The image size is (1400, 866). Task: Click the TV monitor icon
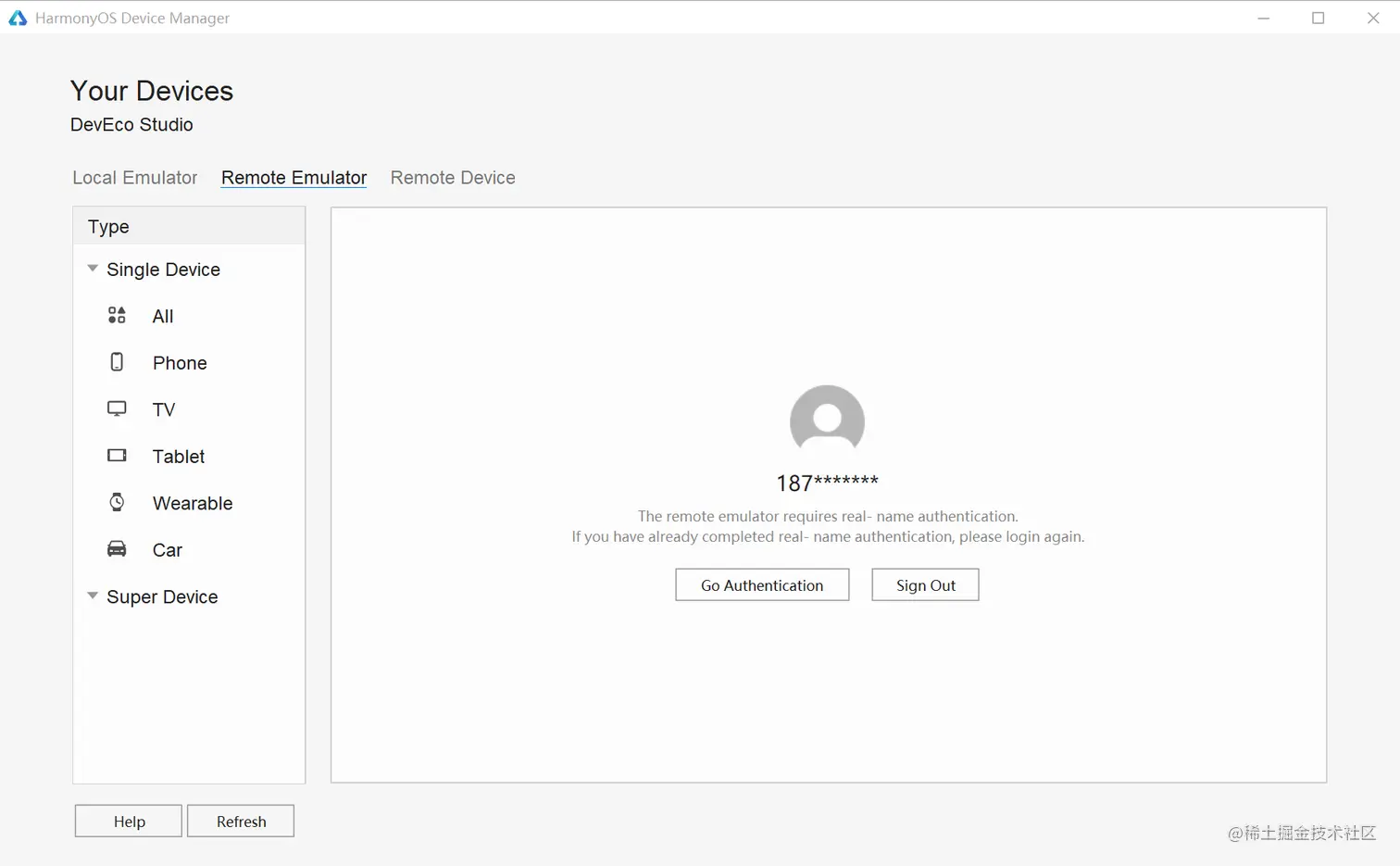117,409
